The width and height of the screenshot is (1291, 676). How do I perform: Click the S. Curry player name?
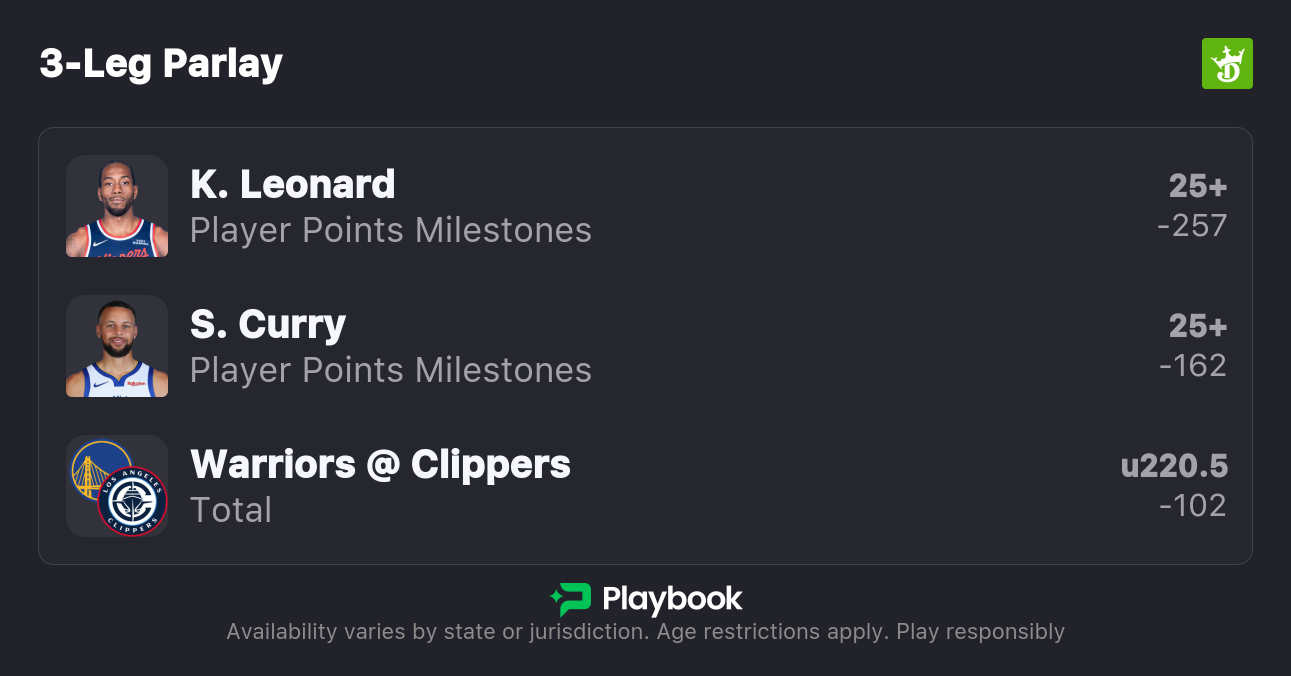pyautogui.click(x=268, y=324)
